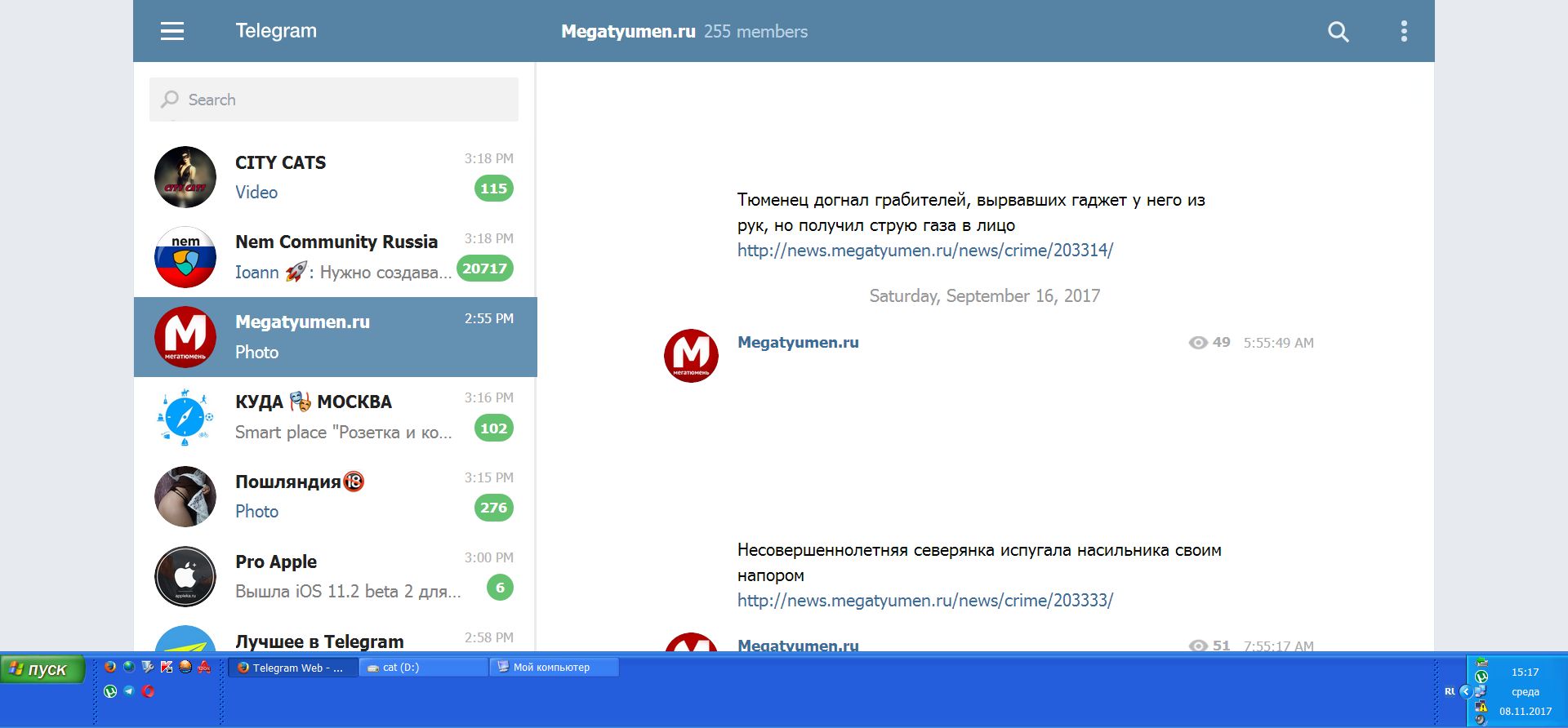Screen dimensions: 1568x728
Task: Click the globe icon in quick launch
Action: 129,667
